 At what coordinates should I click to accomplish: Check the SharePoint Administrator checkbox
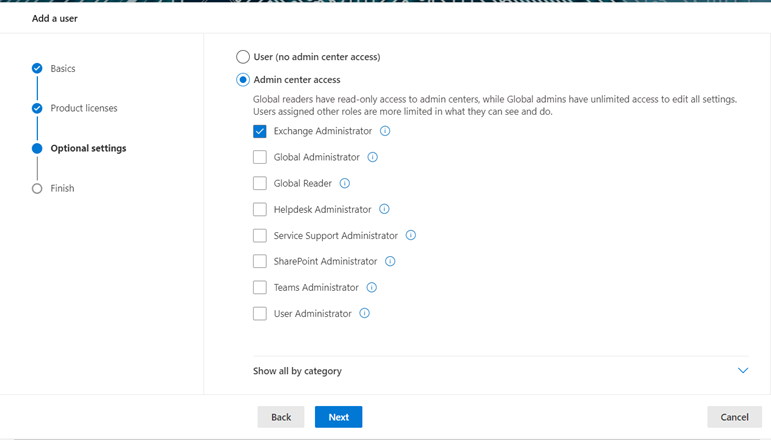[x=260, y=261]
